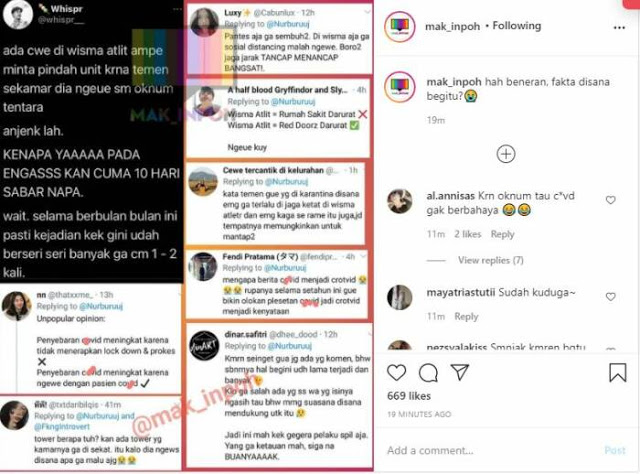Open mak_inpoh's header profile picture

[x=400, y=27]
